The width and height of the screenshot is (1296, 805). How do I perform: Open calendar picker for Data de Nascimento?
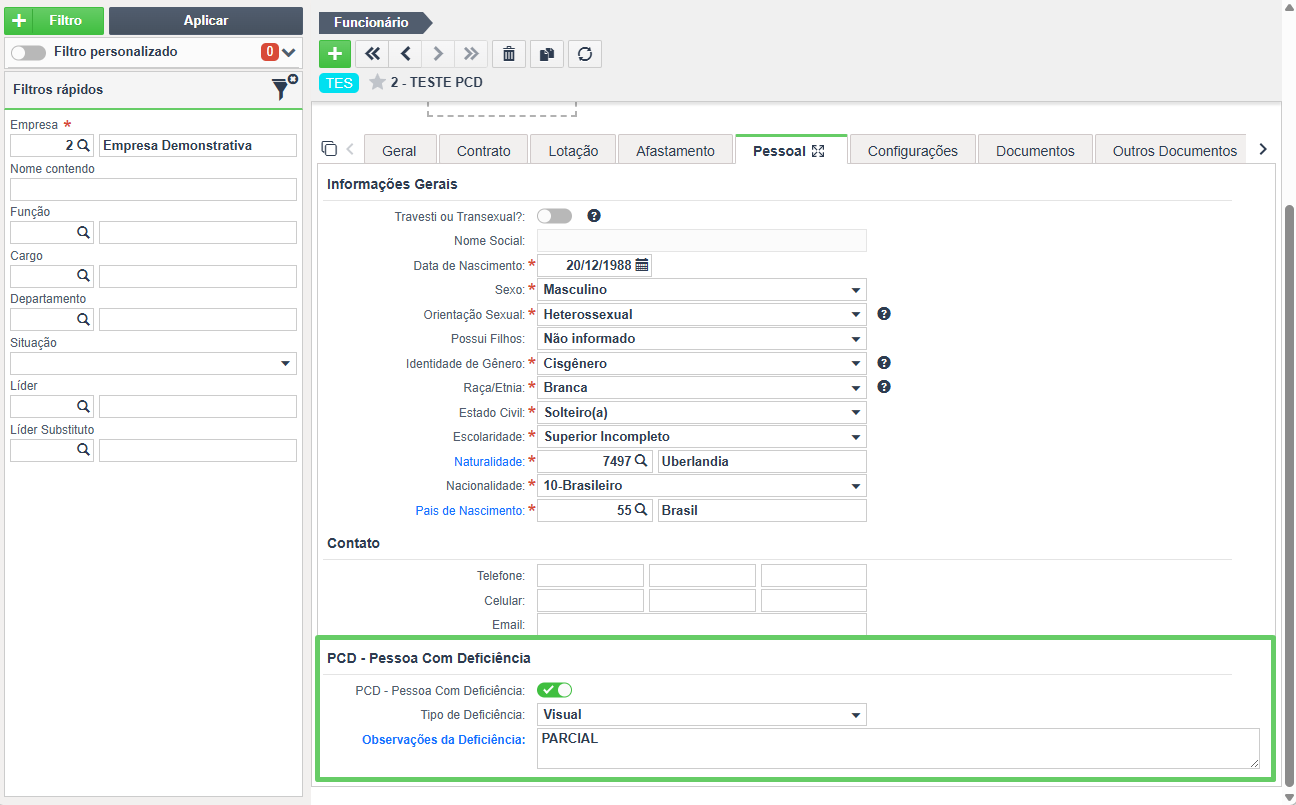[x=642, y=265]
